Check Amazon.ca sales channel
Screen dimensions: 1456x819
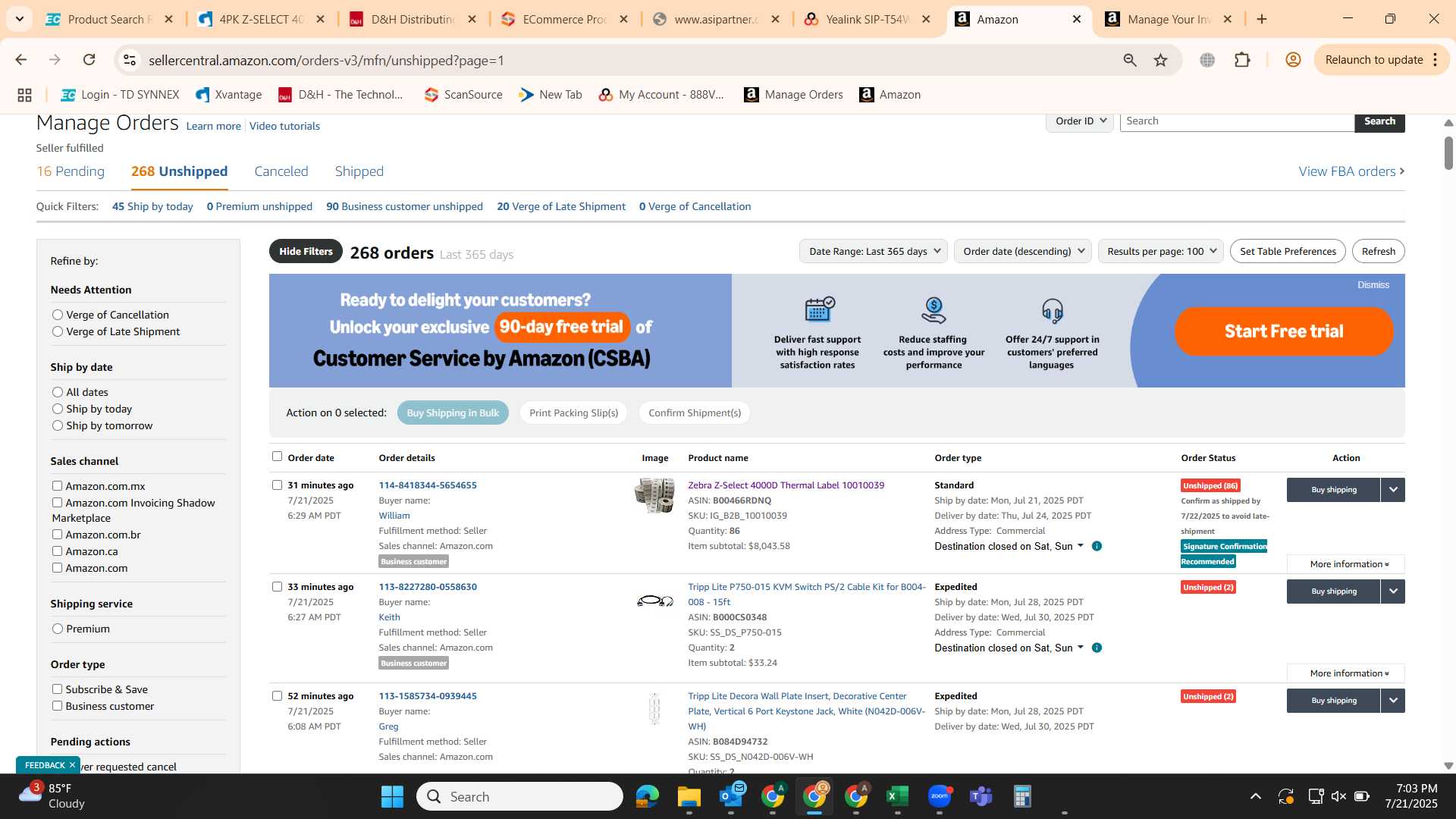coord(57,551)
